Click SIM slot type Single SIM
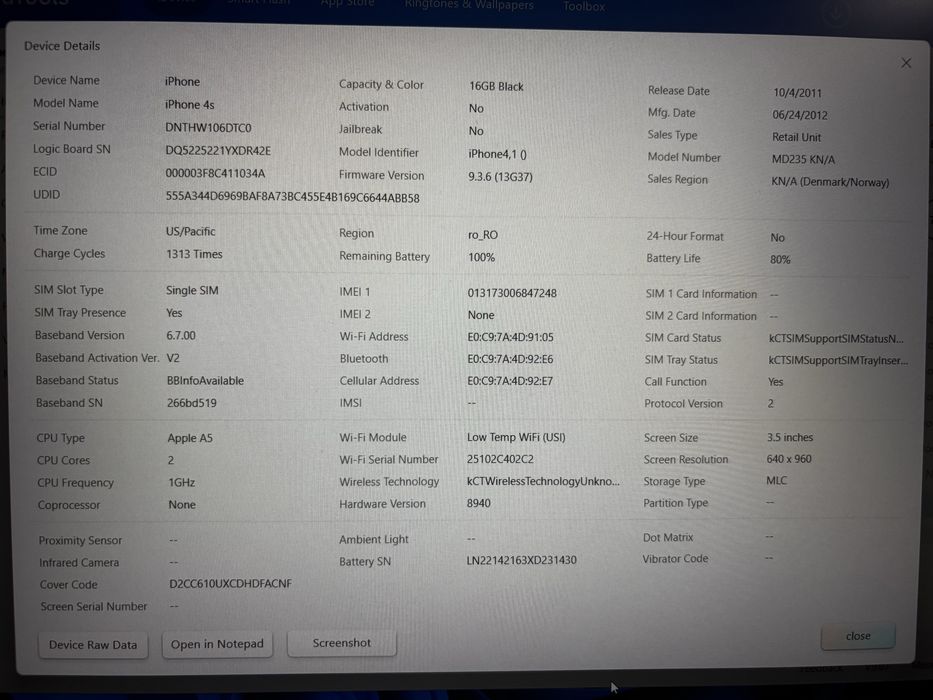 (192, 290)
